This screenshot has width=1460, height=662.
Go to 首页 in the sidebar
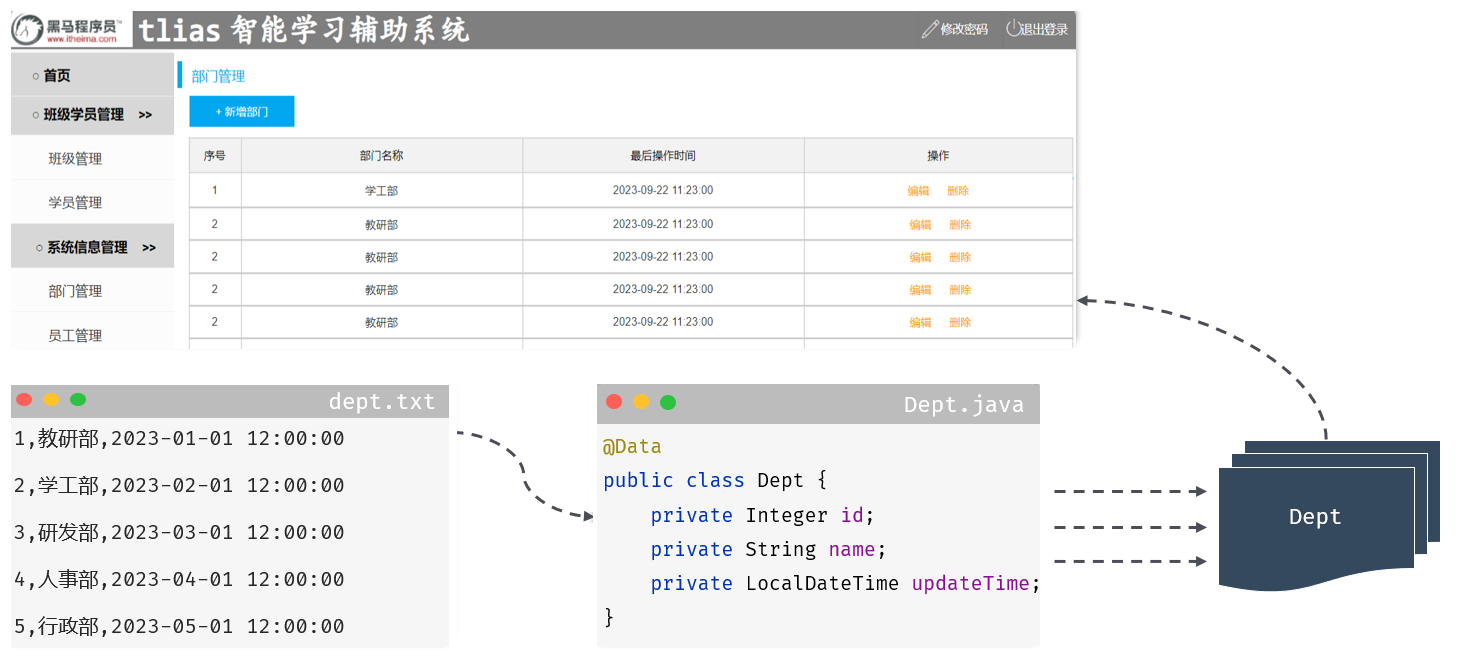(x=57, y=76)
